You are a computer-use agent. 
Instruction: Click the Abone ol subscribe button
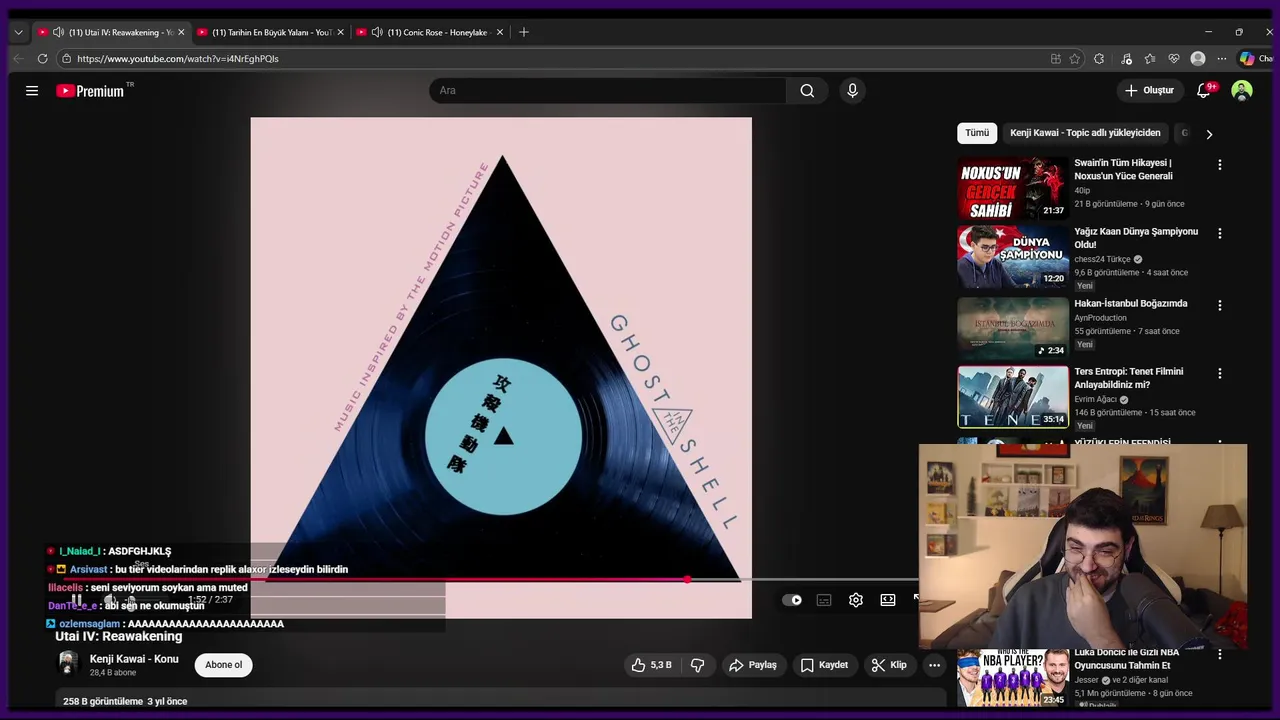click(224, 665)
